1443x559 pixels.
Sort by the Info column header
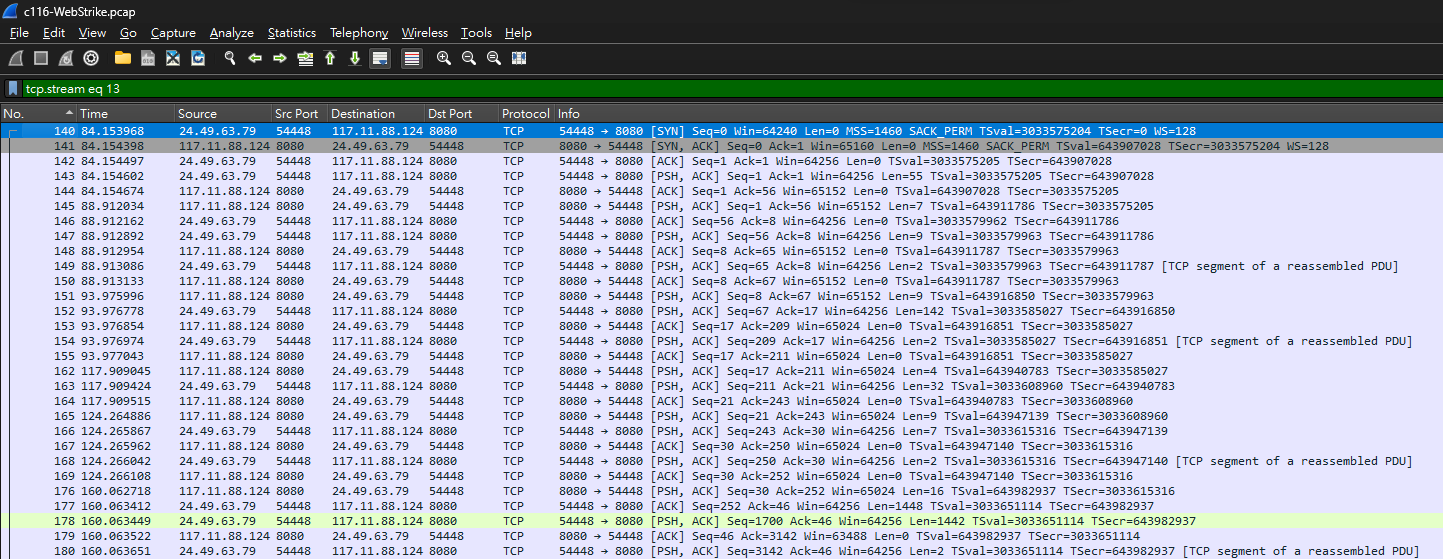(998, 114)
